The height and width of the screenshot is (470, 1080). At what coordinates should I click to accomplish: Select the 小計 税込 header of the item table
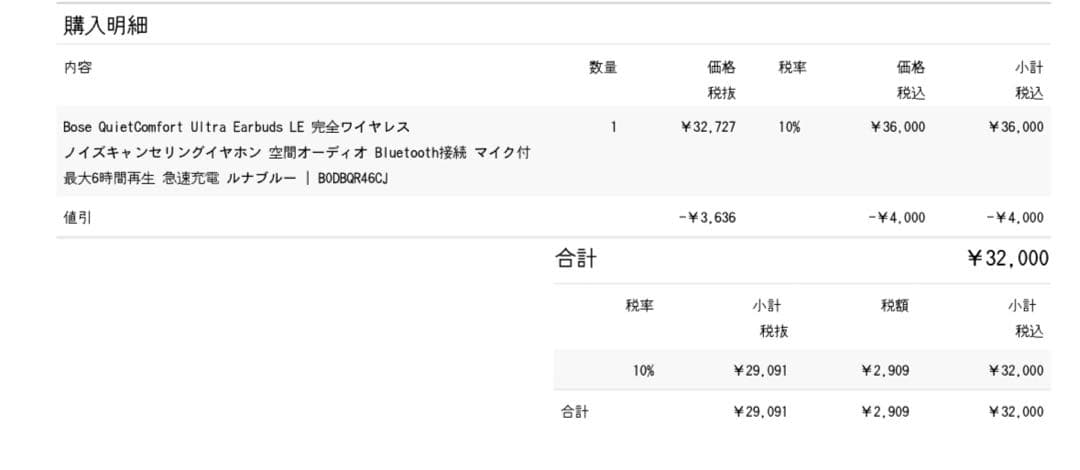(x=1029, y=80)
